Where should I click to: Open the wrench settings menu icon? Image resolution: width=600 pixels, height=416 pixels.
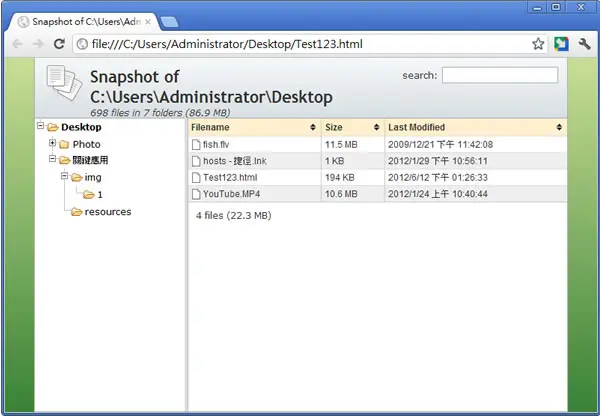tap(584, 44)
